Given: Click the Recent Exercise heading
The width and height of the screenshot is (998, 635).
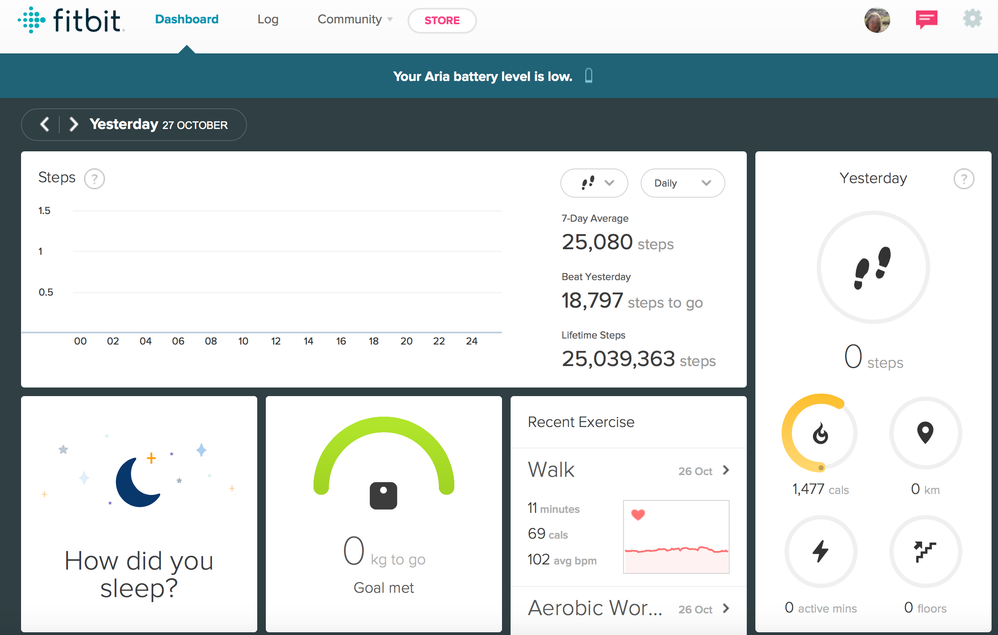Looking at the screenshot, I should 581,422.
